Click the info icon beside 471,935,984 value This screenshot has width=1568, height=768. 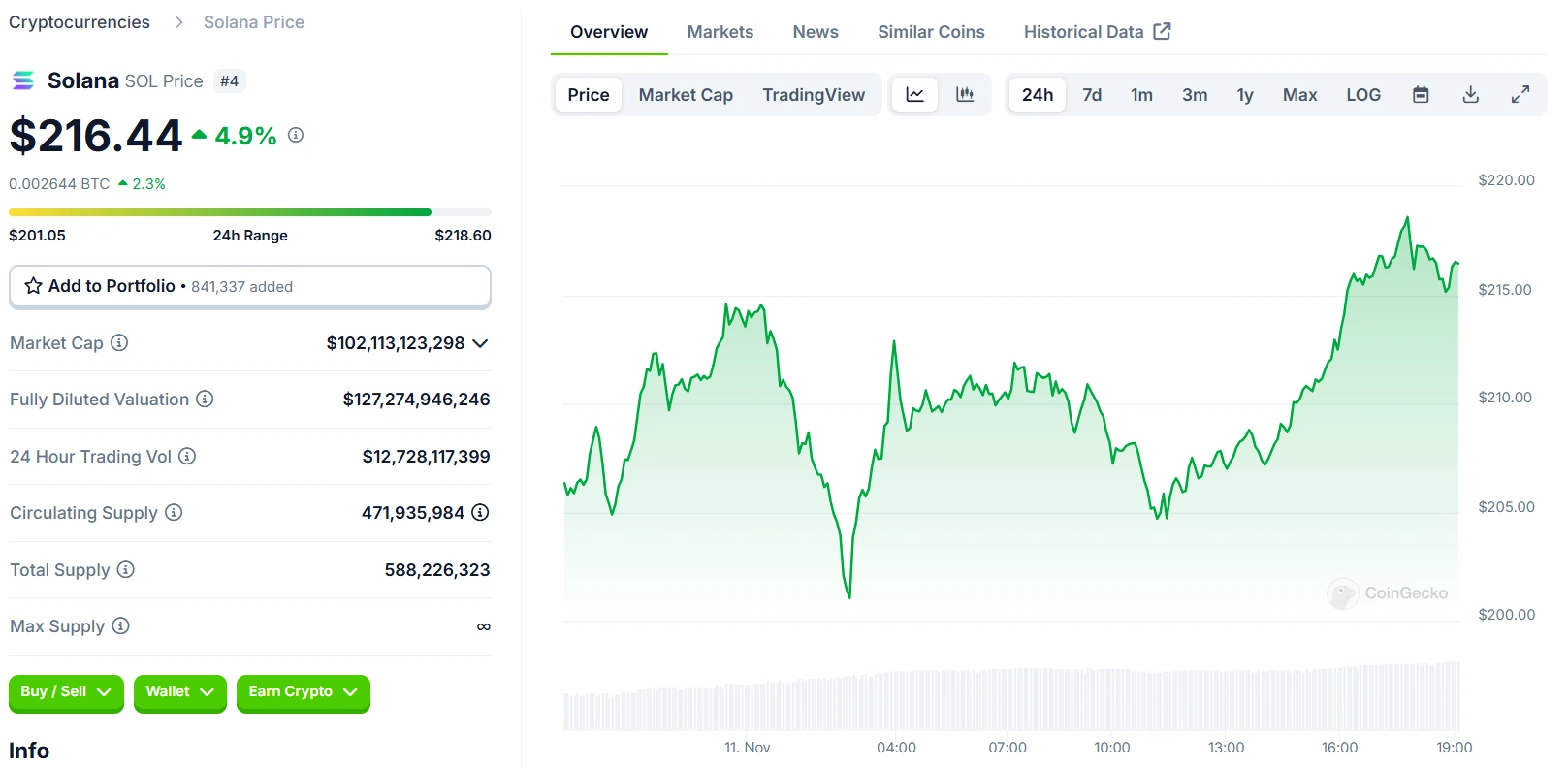click(480, 512)
